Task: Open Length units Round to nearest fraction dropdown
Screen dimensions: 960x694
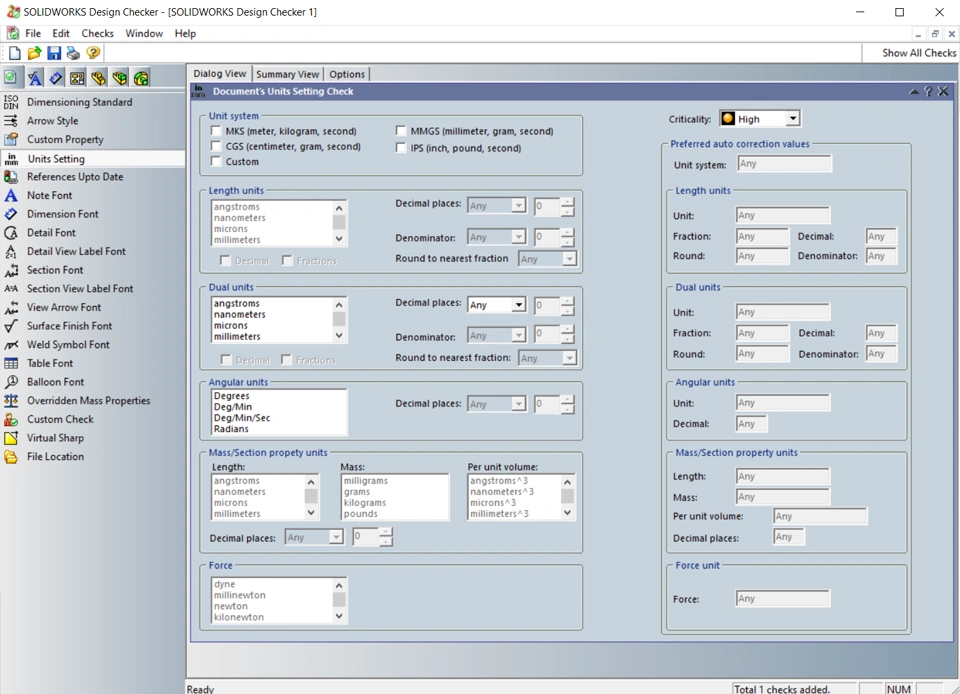Action: 569,259
